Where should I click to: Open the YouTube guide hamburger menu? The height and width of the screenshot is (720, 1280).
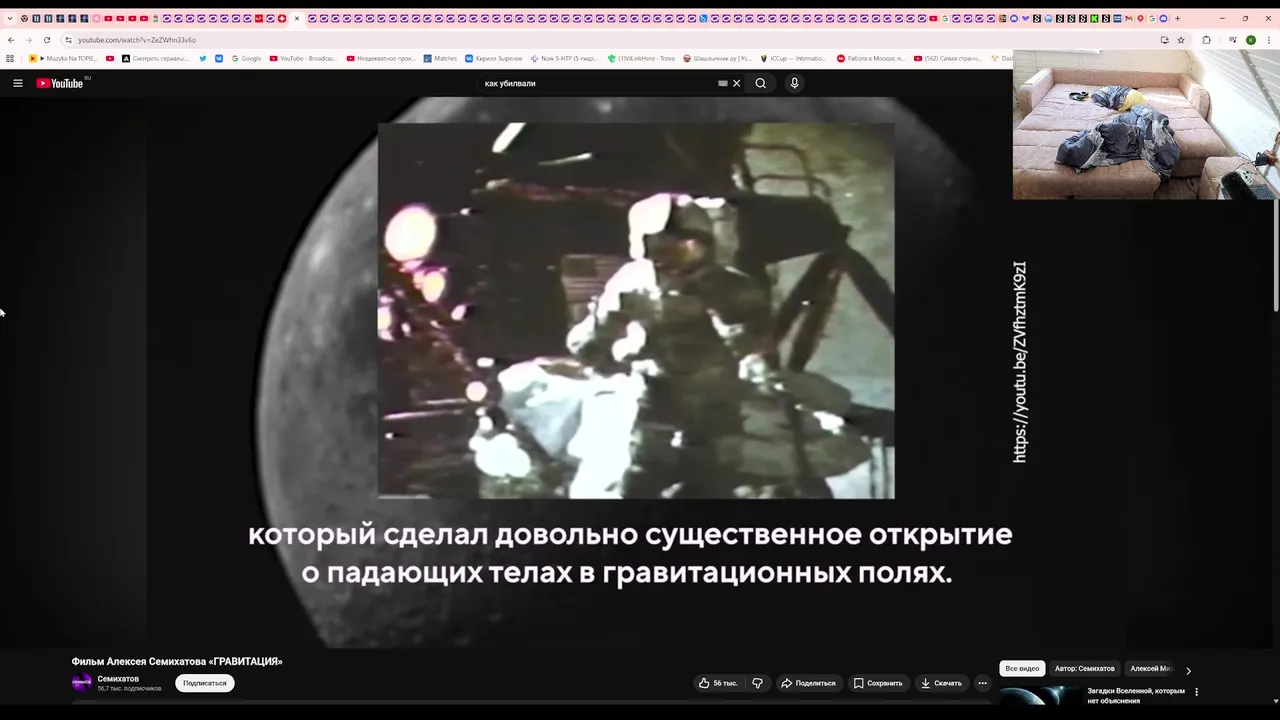coord(18,83)
